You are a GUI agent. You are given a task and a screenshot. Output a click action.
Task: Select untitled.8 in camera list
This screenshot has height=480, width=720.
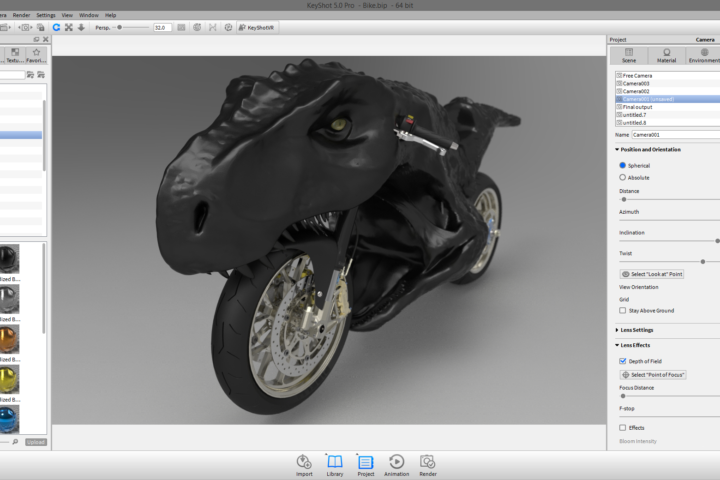point(668,123)
